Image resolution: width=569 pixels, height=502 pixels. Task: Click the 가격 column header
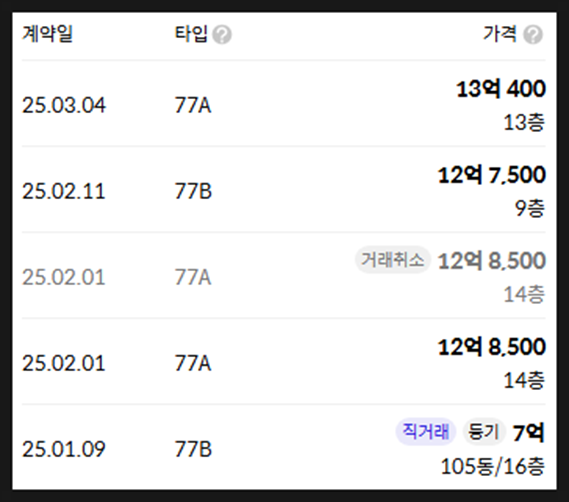click(500, 34)
